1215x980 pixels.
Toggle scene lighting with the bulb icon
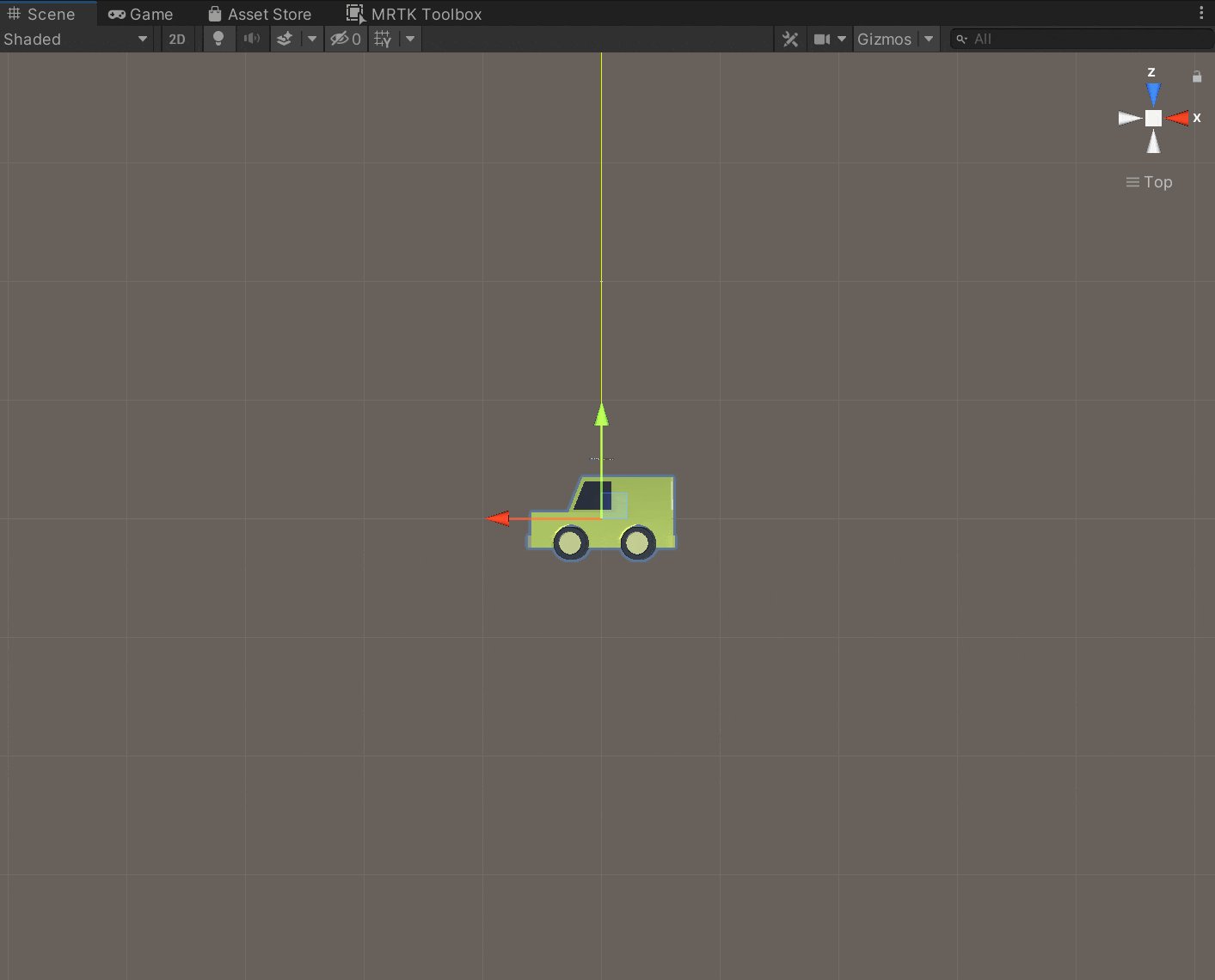[218, 39]
